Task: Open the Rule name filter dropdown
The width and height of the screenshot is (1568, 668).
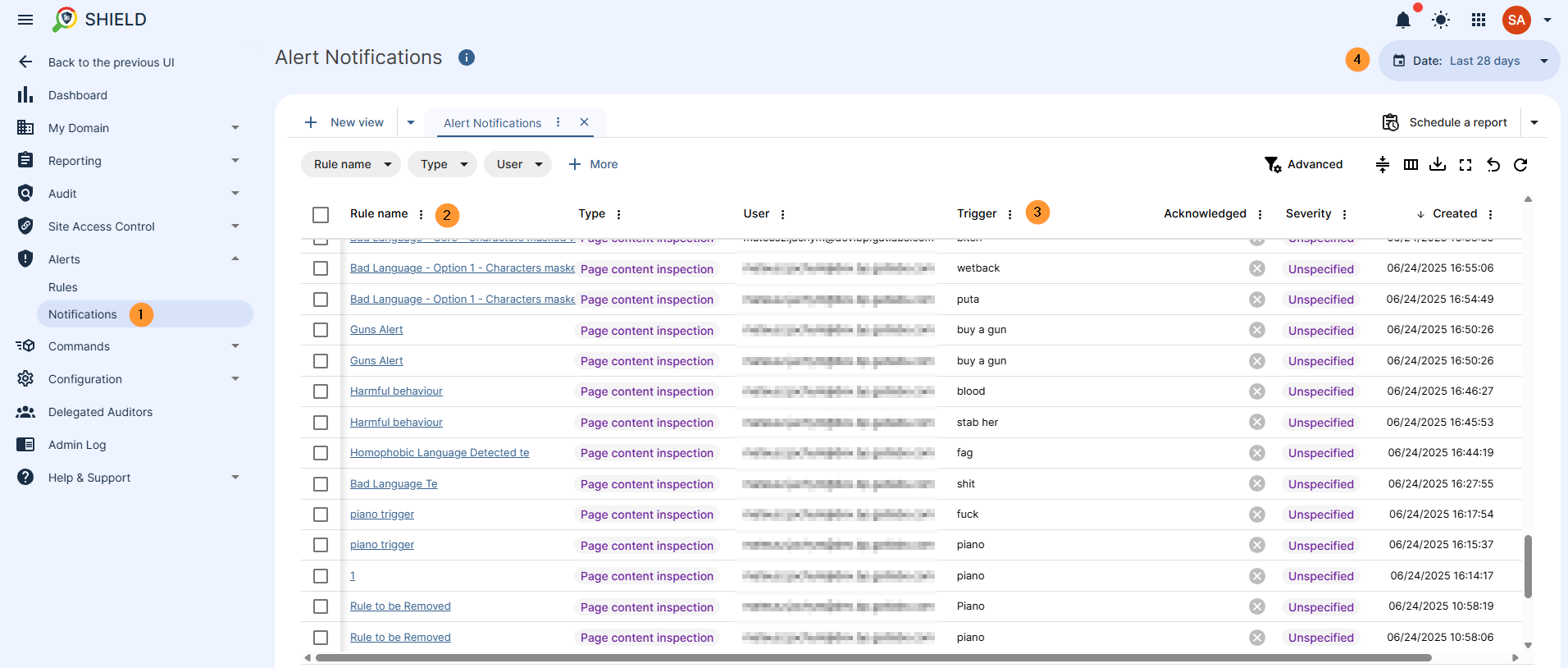Action: tap(351, 164)
